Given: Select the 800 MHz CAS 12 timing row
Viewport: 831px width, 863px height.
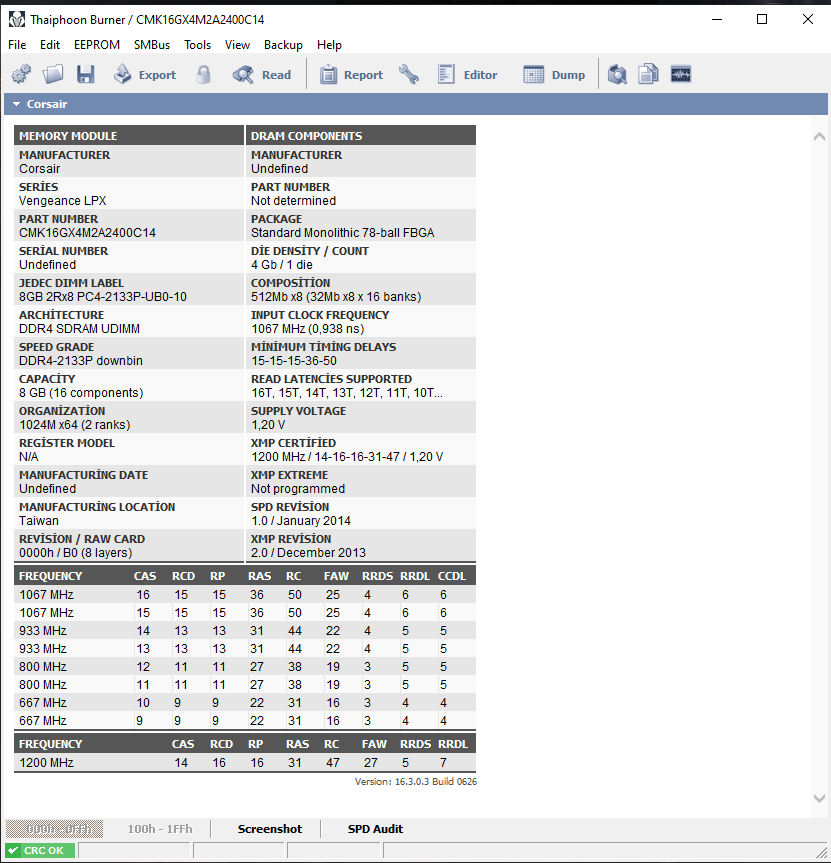Looking at the screenshot, I should [245, 667].
